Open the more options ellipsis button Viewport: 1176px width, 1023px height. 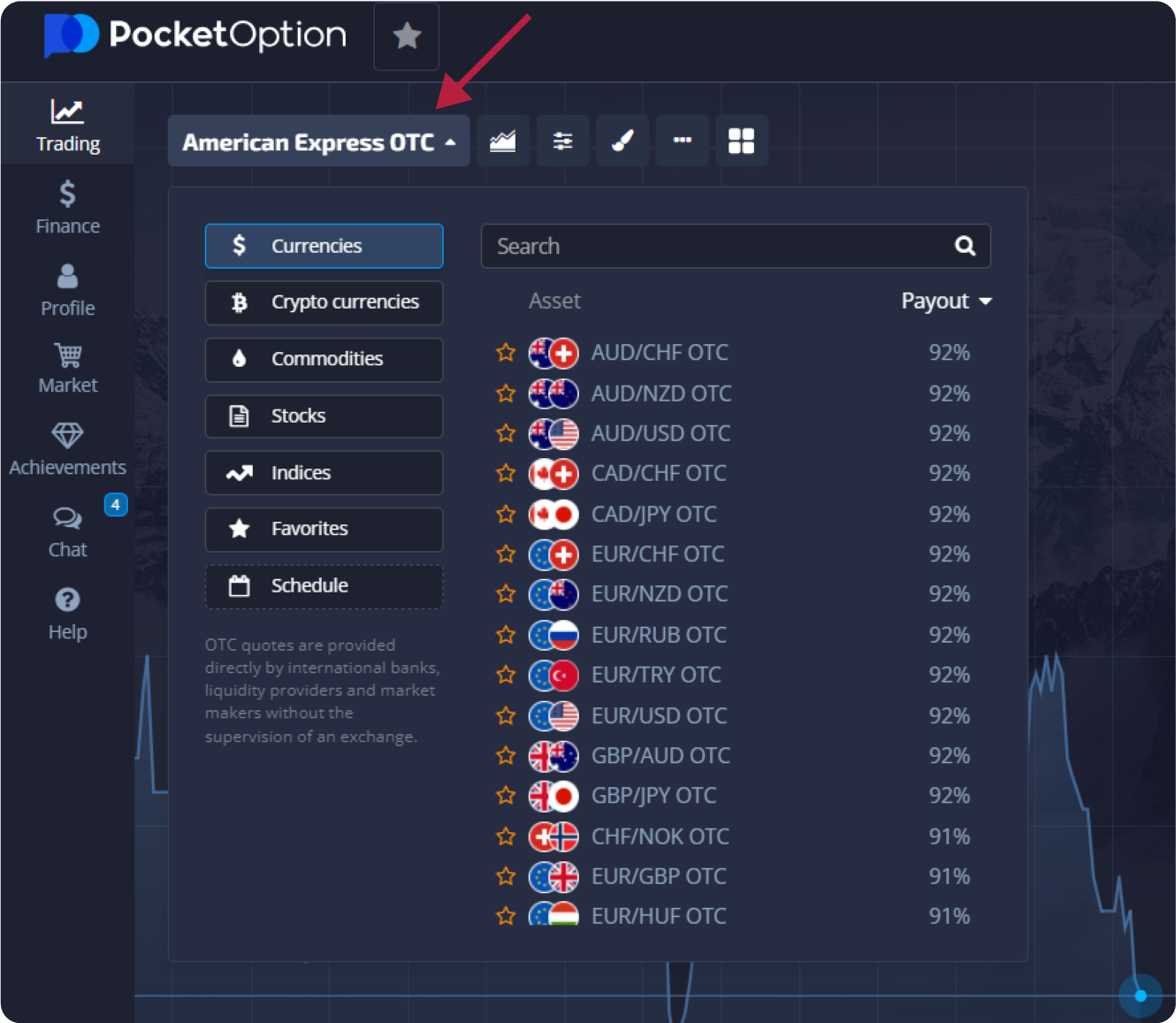682,141
